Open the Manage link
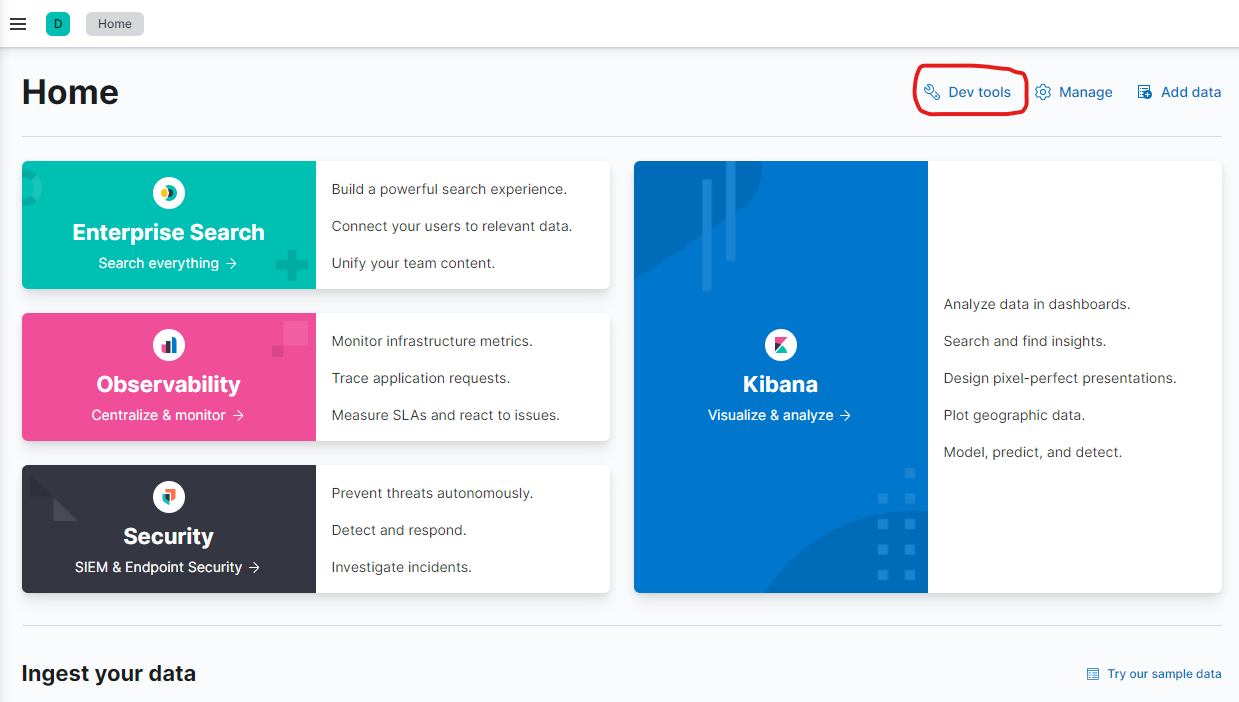The width and height of the screenshot is (1239, 702). coord(1085,92)
